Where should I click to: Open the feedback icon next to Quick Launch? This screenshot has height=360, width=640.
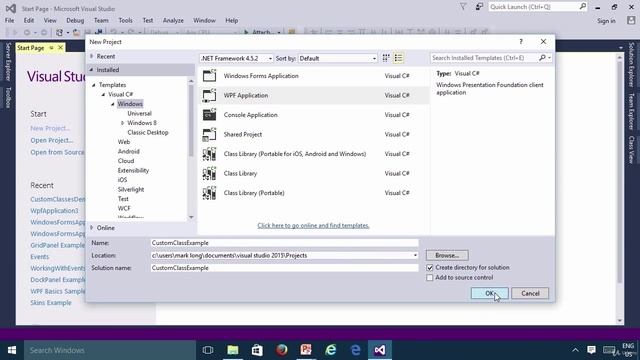479,7
